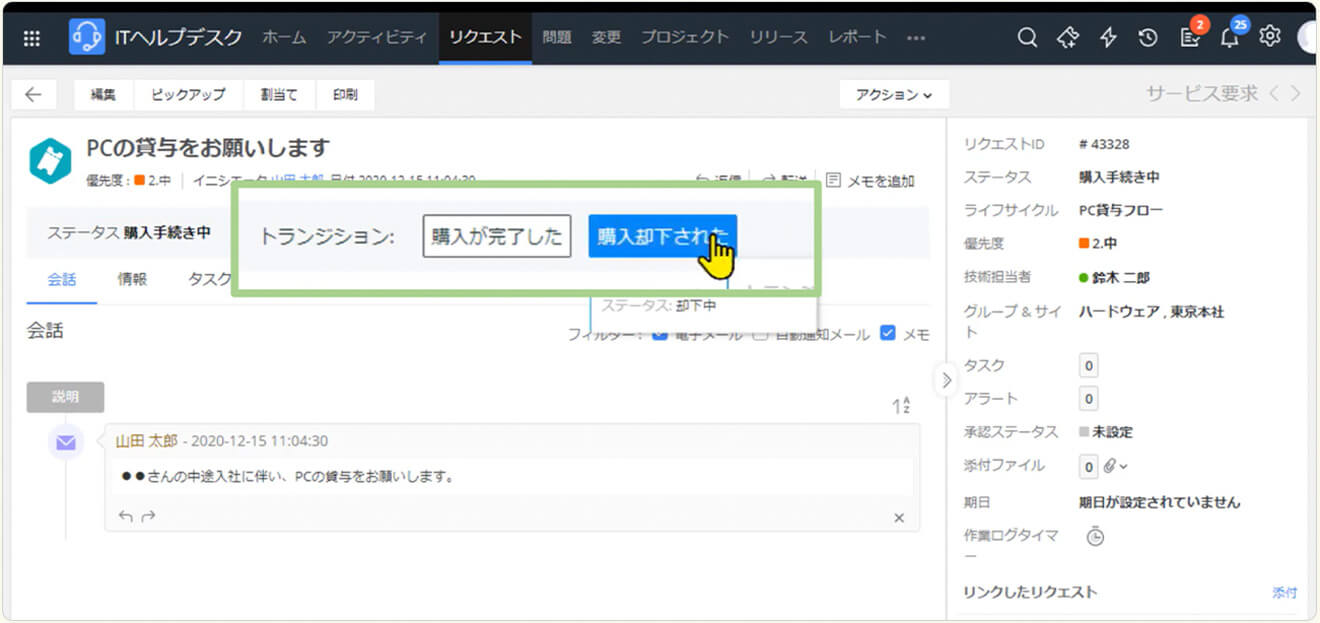1320x623 pixels.
Task: Open the app grid launcher icon
Action: (x=32, y=38)
